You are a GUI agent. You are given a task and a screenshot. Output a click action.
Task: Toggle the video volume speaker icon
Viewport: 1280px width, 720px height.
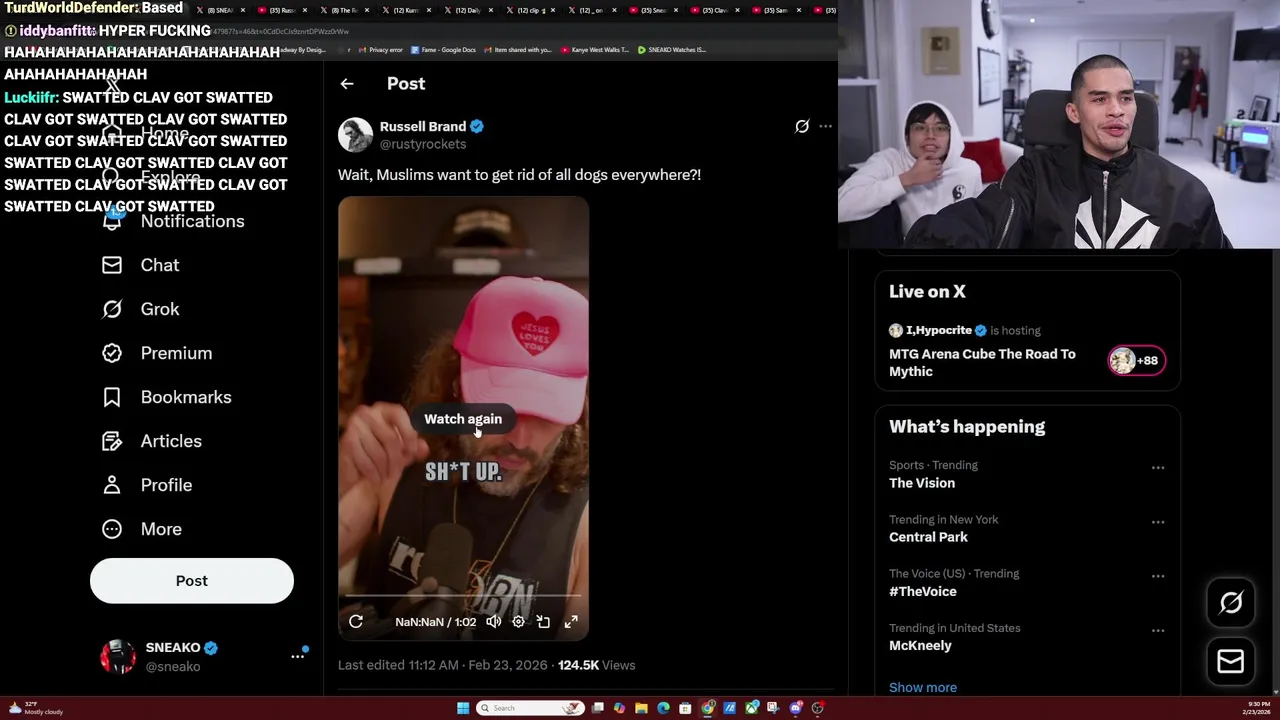click(x=494, y=622)
